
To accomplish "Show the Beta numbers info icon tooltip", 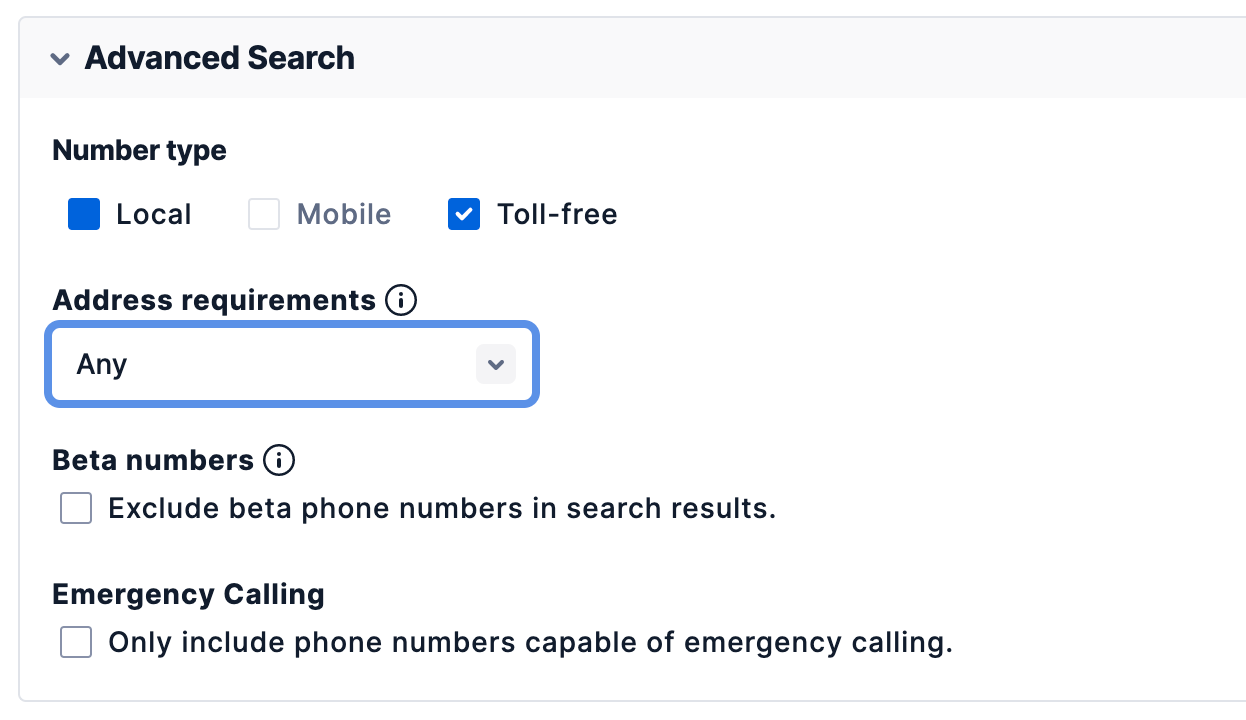I will pyautogui.click(x=279, y=460).
